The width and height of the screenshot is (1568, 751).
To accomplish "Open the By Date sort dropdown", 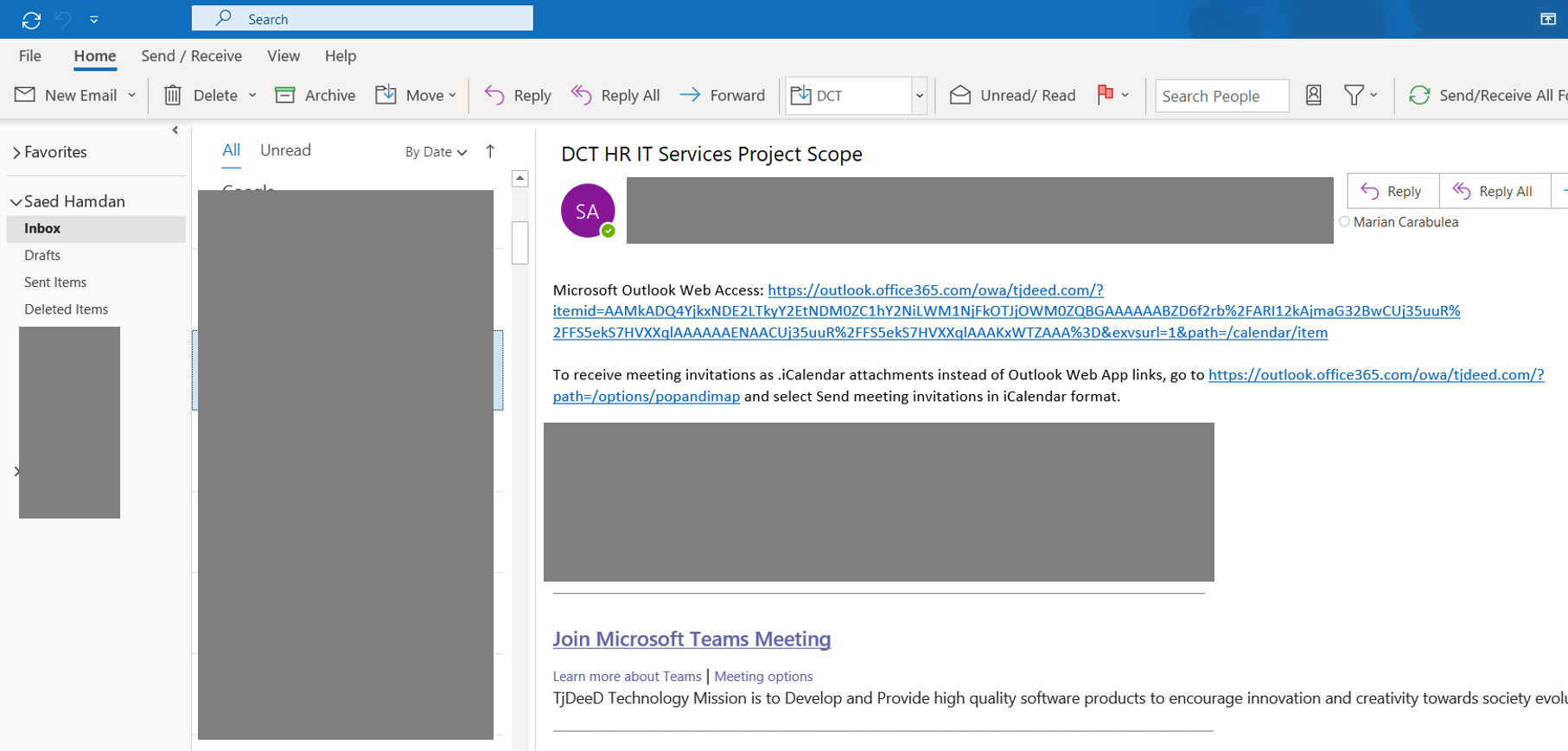I will point(437,152).
